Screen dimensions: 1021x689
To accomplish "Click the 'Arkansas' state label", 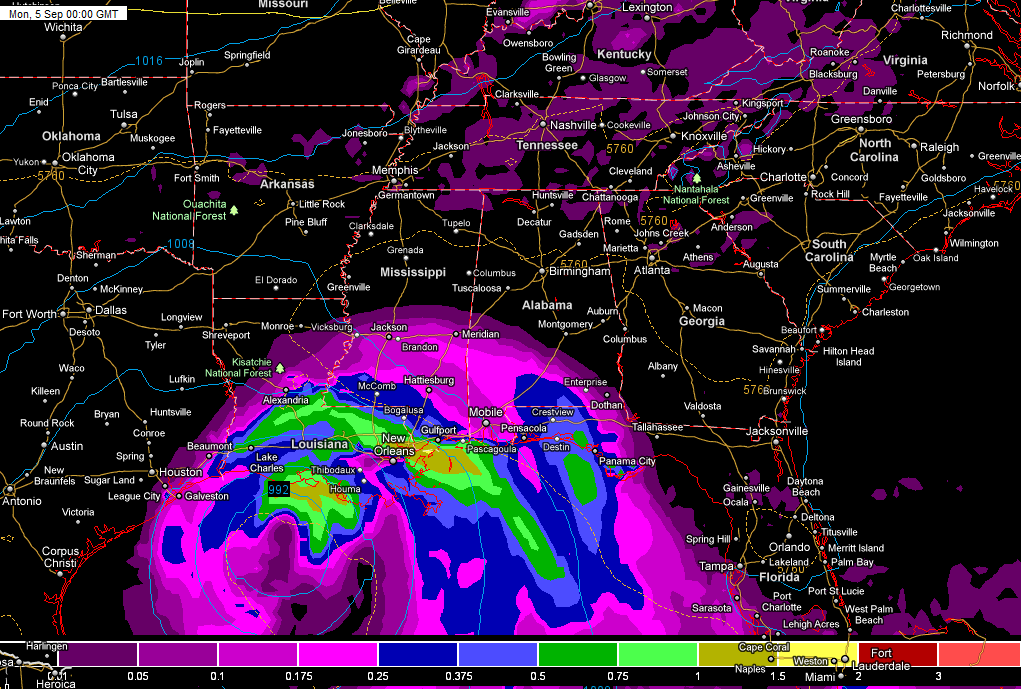I will [287, 184].
